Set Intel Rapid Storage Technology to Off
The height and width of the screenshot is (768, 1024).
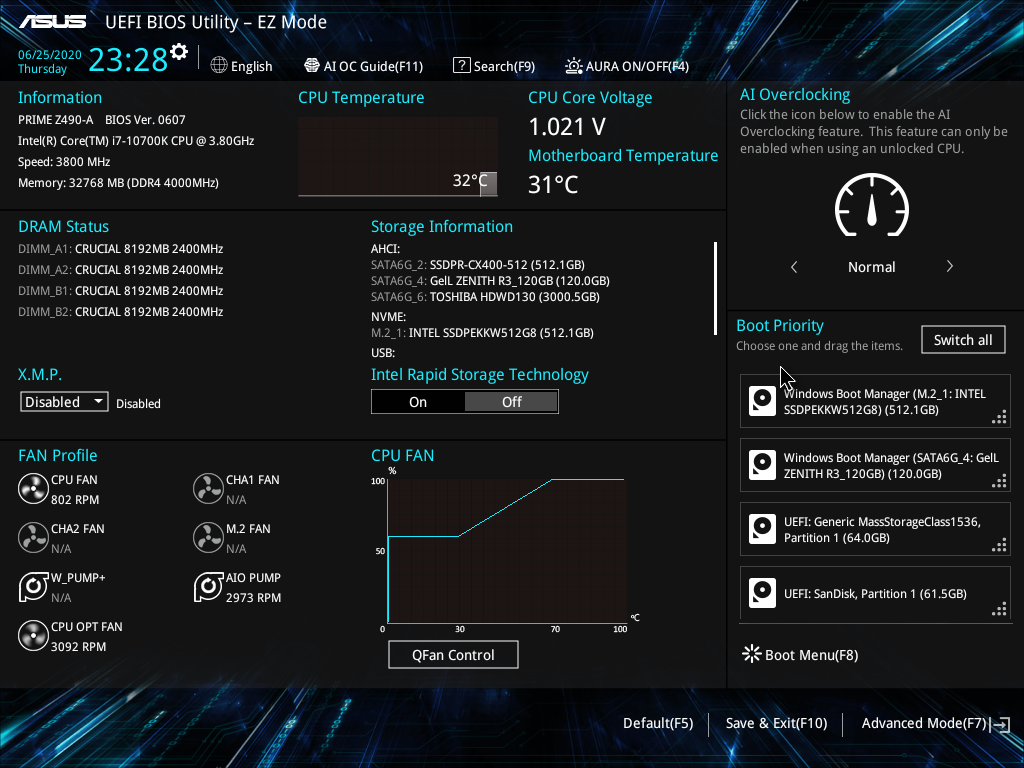(x=511, y=402)
